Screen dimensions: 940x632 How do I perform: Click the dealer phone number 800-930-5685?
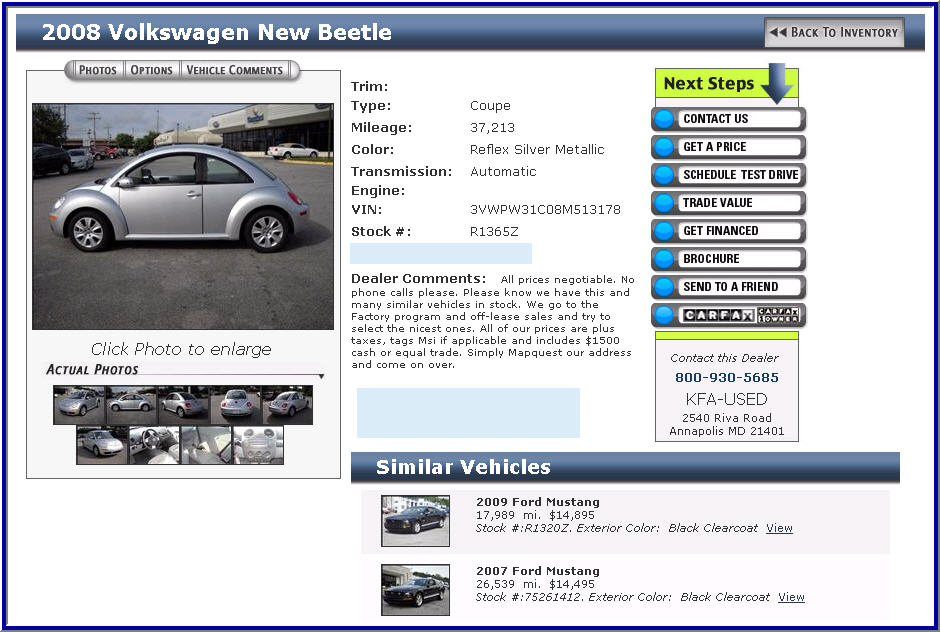tap(727, 377)
